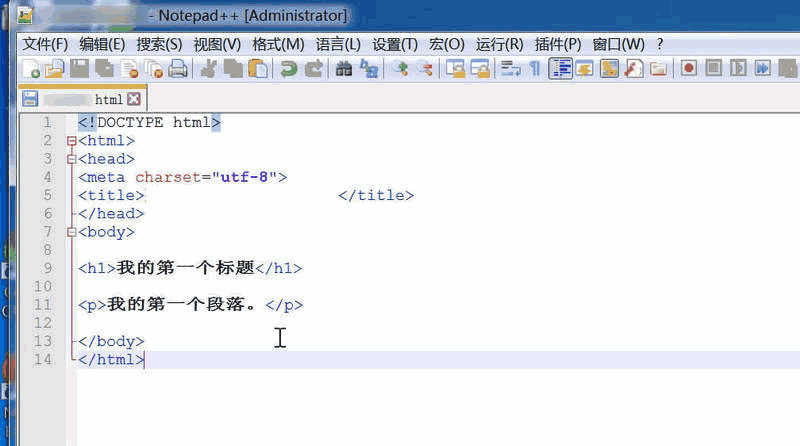Image resolution: width=800 pixels, height=446 pixels.
Task: Zoom out using the magnifier minus icon
Action: (424, 68)
